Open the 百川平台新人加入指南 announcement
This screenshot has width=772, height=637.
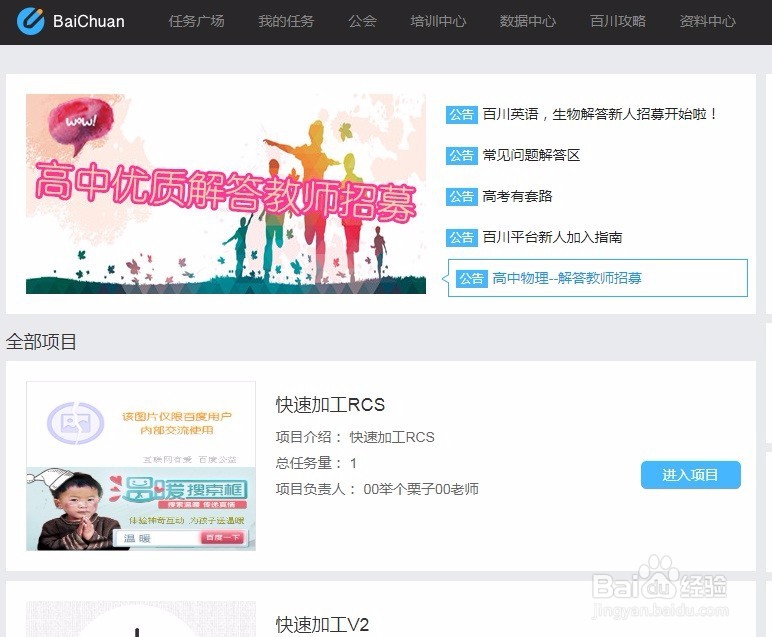(552, 237)
